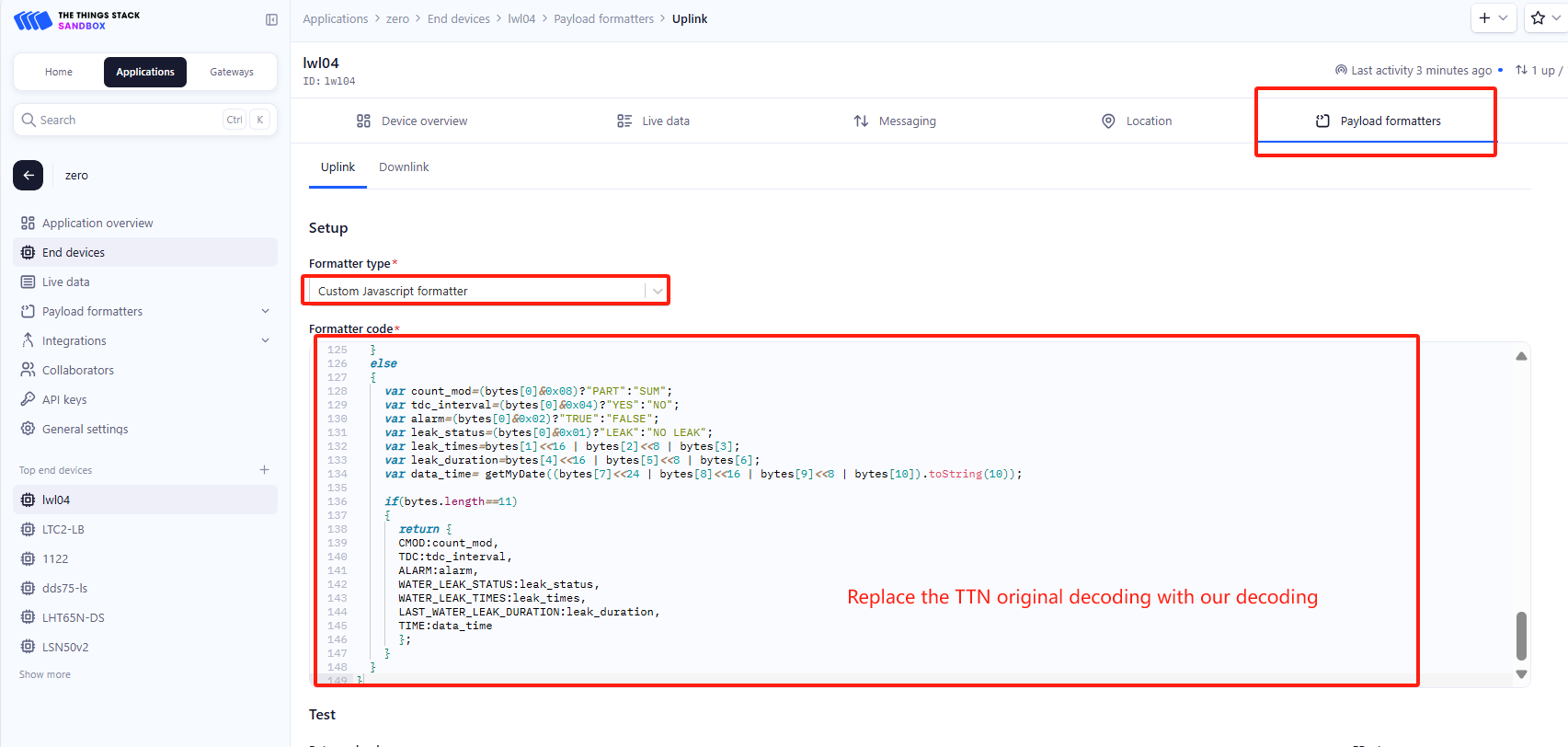Open the add new plus menu at top right

[x=1493, y=18]
